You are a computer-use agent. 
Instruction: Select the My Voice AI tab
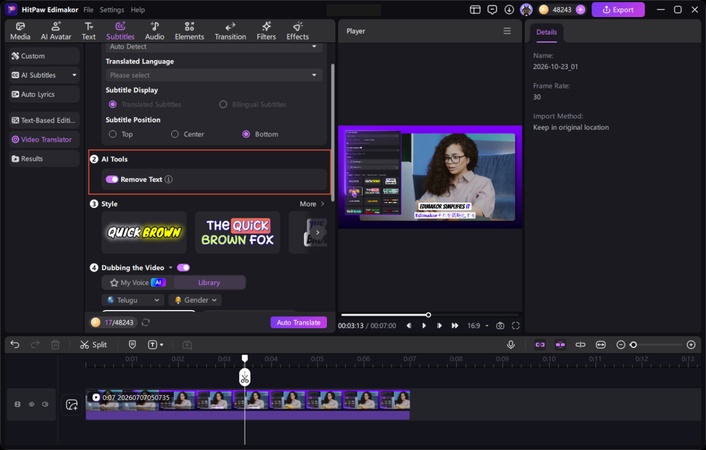point(138,282)
